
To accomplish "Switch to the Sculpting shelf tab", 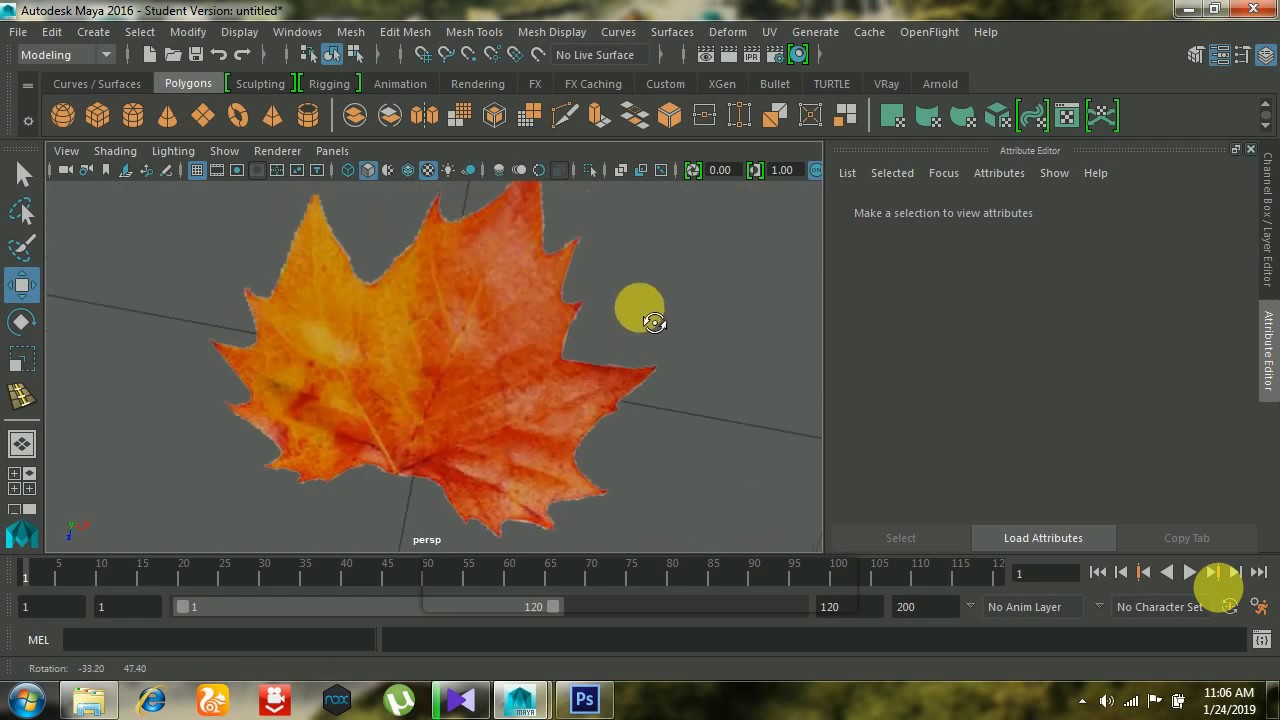I will [x=260, y=84].
